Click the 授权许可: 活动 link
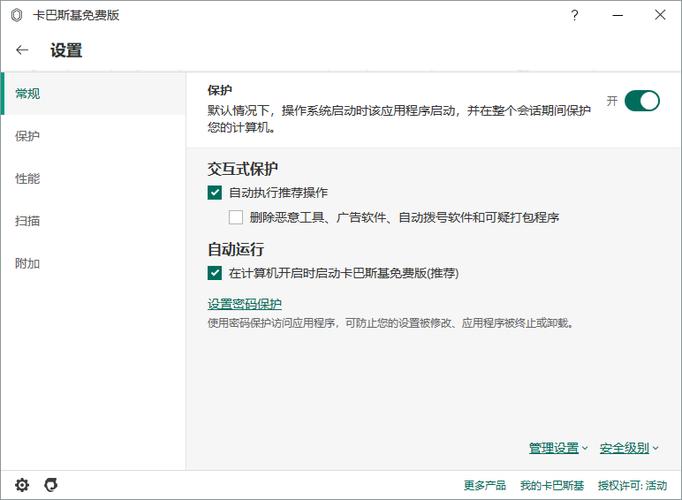The image size is (682, 500). [632, 485]
